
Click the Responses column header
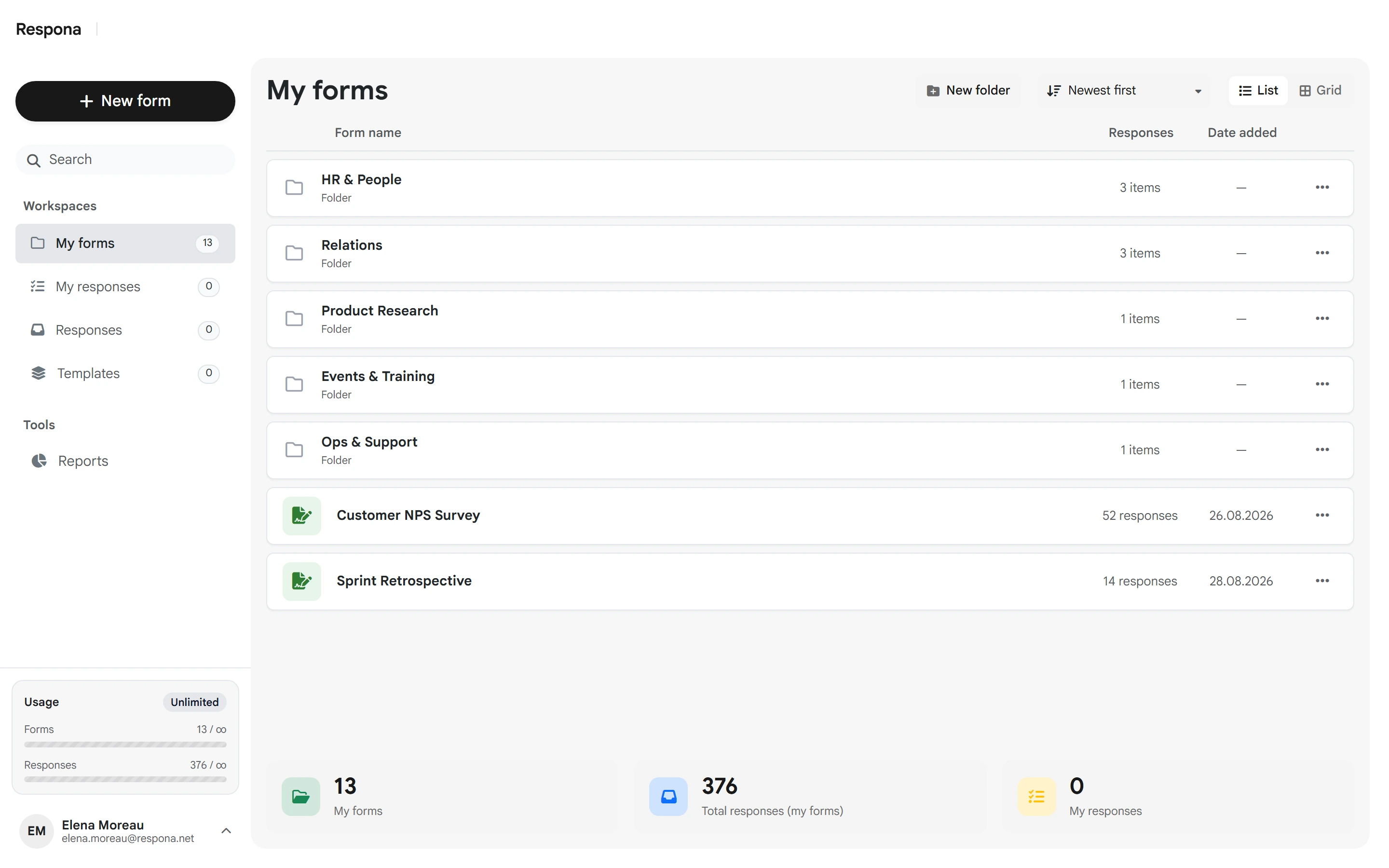(1141, 133)
